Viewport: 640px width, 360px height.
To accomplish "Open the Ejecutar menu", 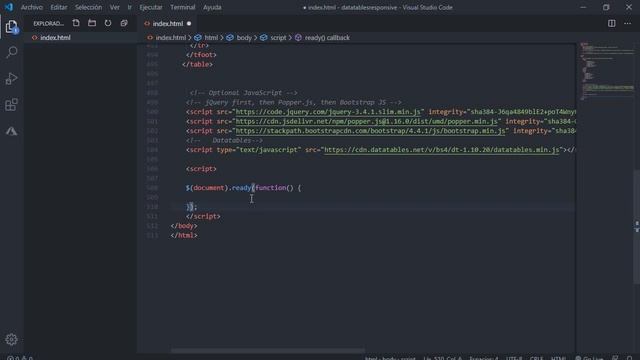I will pyautogui.click(x=151, y=7).
